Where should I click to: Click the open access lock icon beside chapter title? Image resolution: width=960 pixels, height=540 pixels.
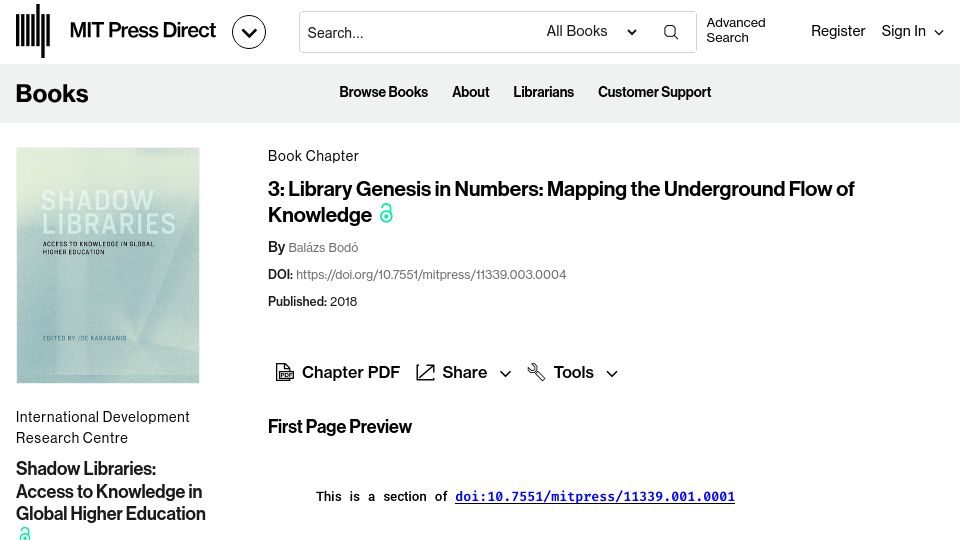click(x=386, y=213)
